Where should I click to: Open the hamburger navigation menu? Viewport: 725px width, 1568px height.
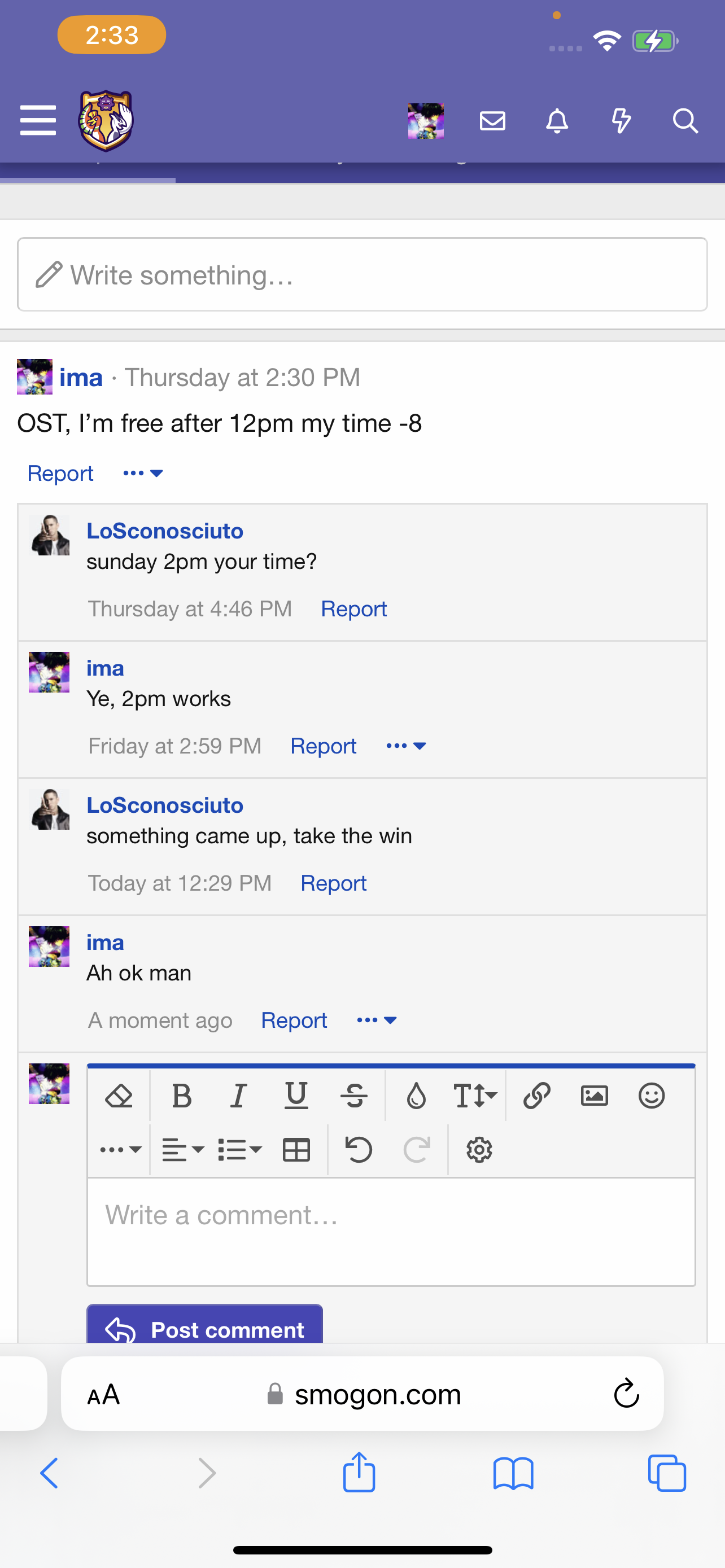click(38, 121)
